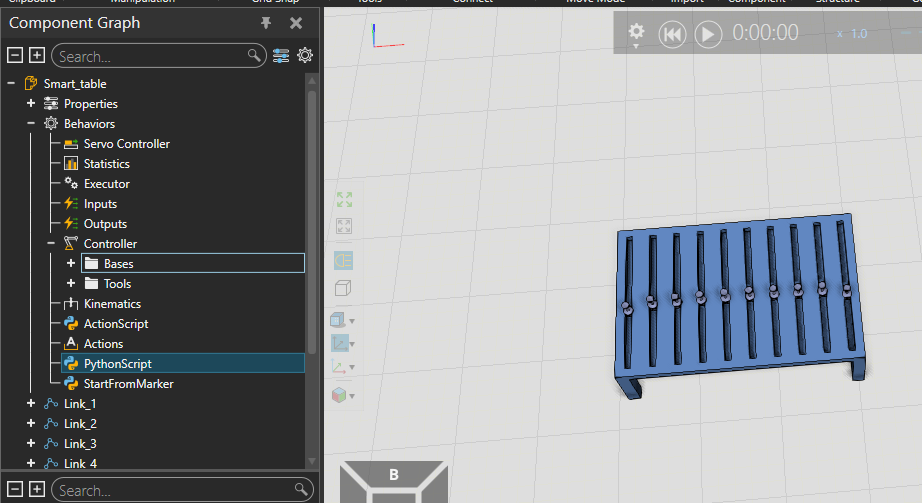
Task: Select the Kinematics behavior
Action: coord(112,304)
